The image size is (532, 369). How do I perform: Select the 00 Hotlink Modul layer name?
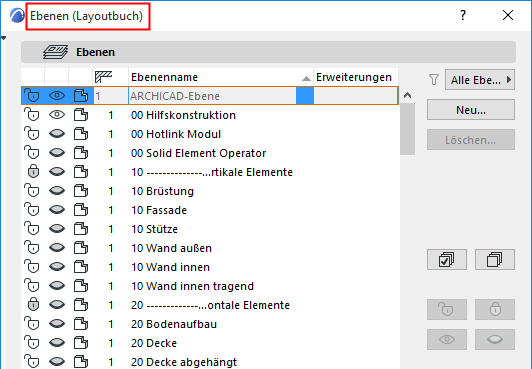[x=176, y=134]
